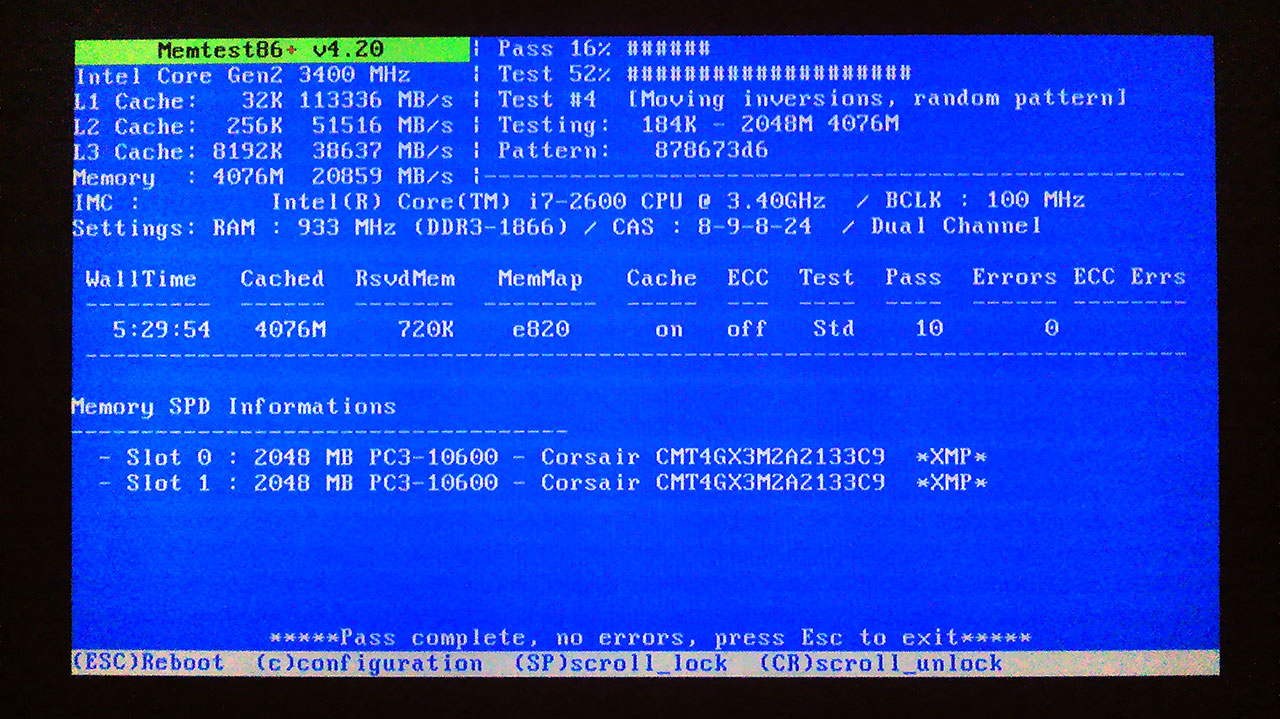
Task: Click the ECC value 'off'
Action: 746,329
